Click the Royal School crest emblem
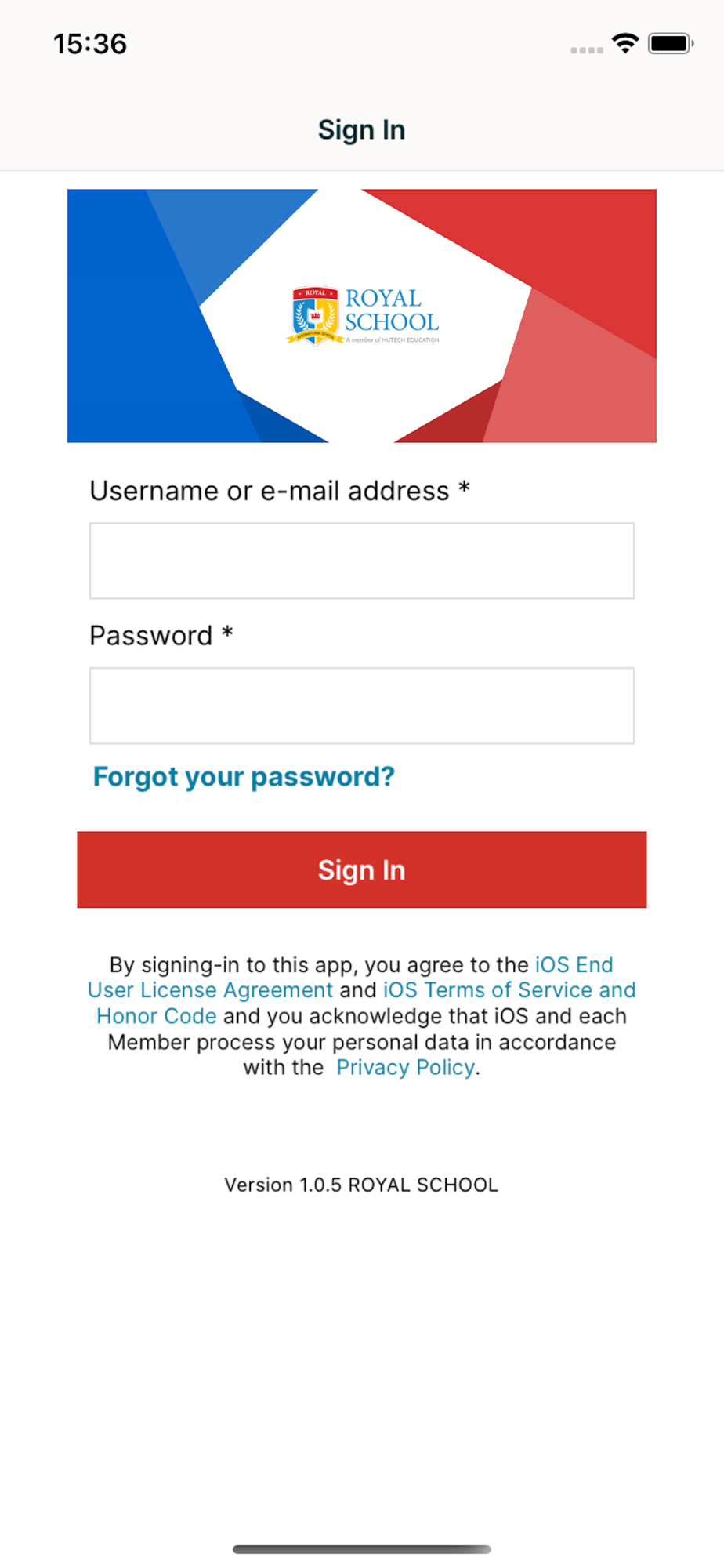This screenshot has width=724, height=1568. [x=315, y=316]
